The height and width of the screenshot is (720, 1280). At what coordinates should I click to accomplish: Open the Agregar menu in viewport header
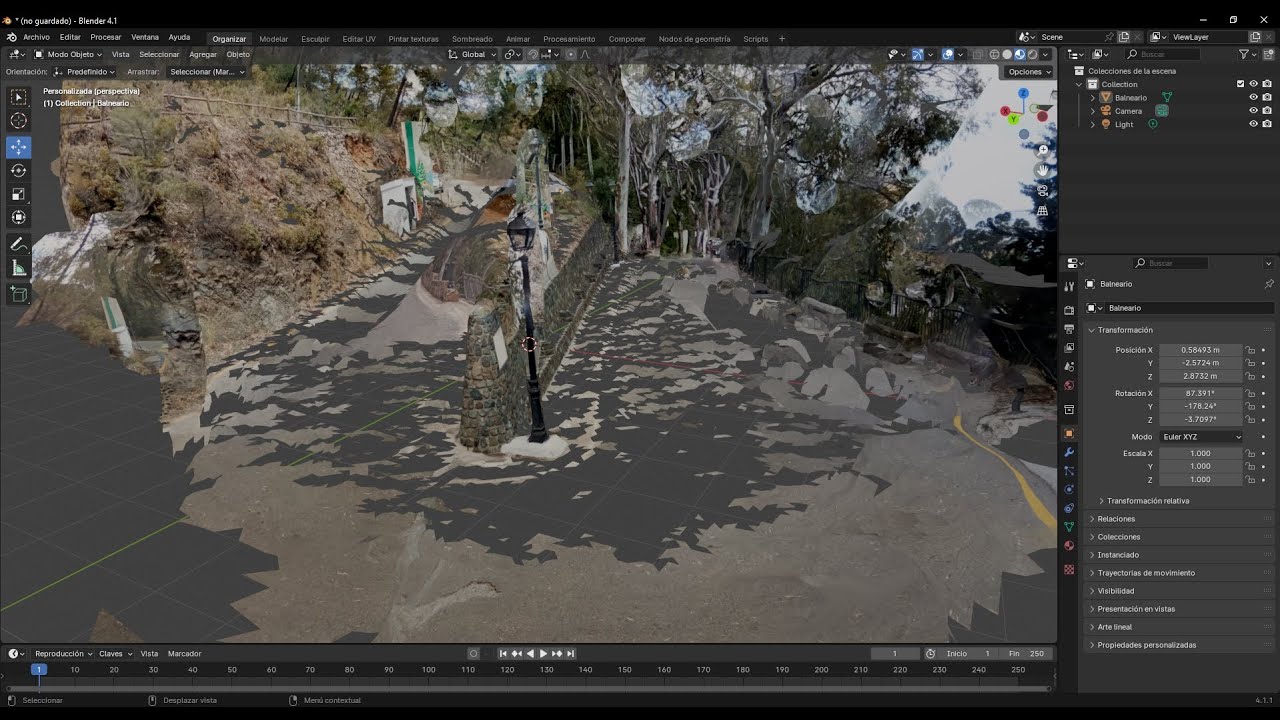(203, 55)
